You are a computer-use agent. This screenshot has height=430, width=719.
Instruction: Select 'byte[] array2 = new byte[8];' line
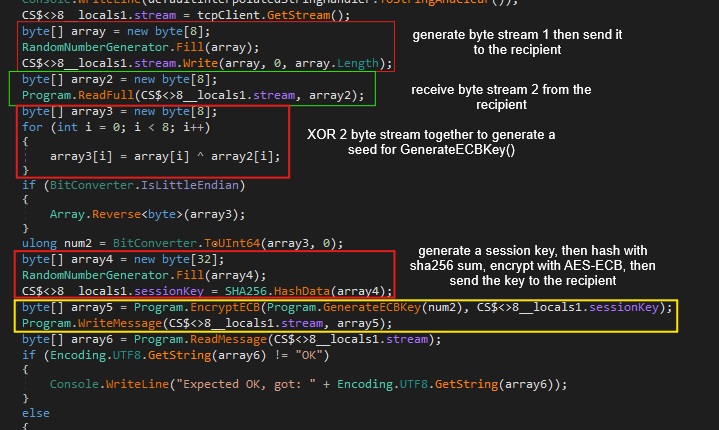(119, 79)
